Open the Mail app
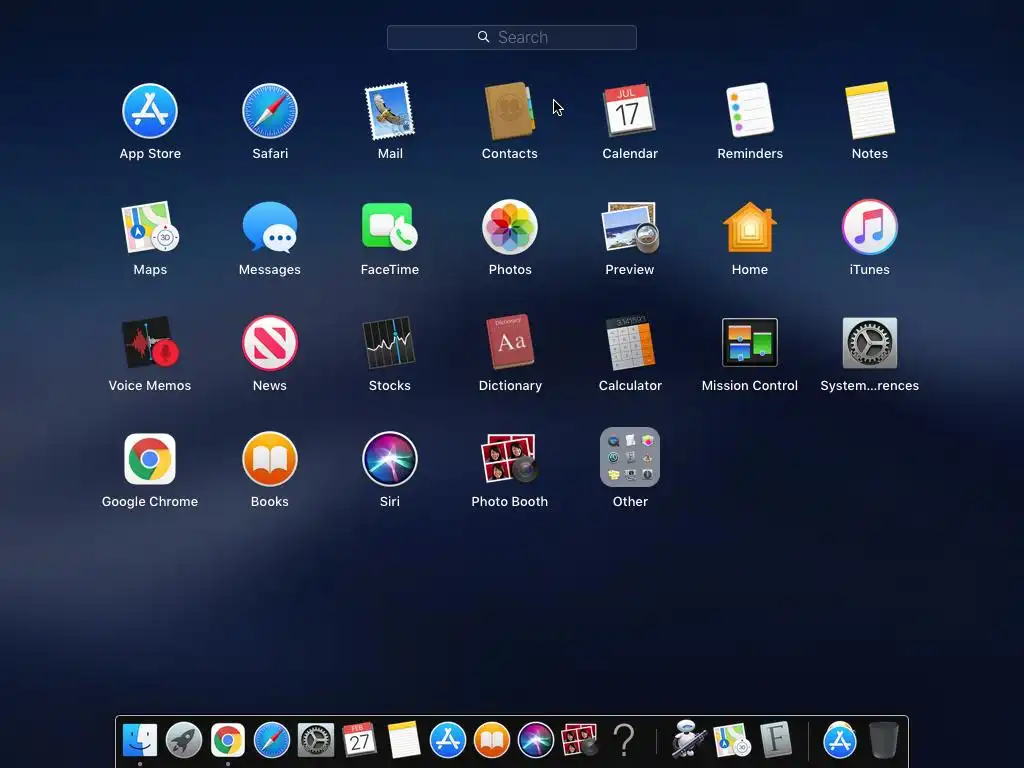 (x=390, y=111)
